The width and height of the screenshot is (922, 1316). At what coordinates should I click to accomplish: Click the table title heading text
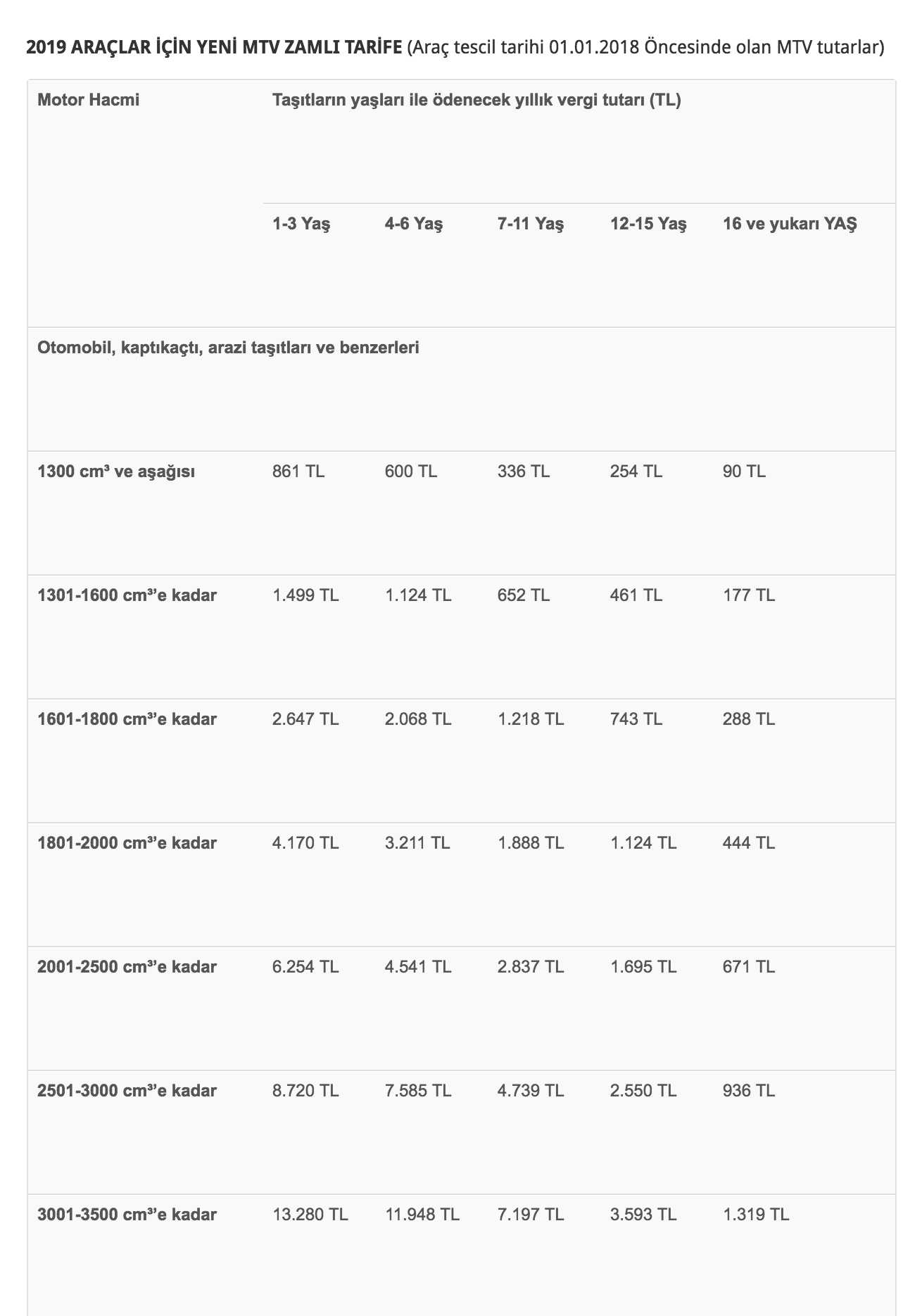pos(455,48)
